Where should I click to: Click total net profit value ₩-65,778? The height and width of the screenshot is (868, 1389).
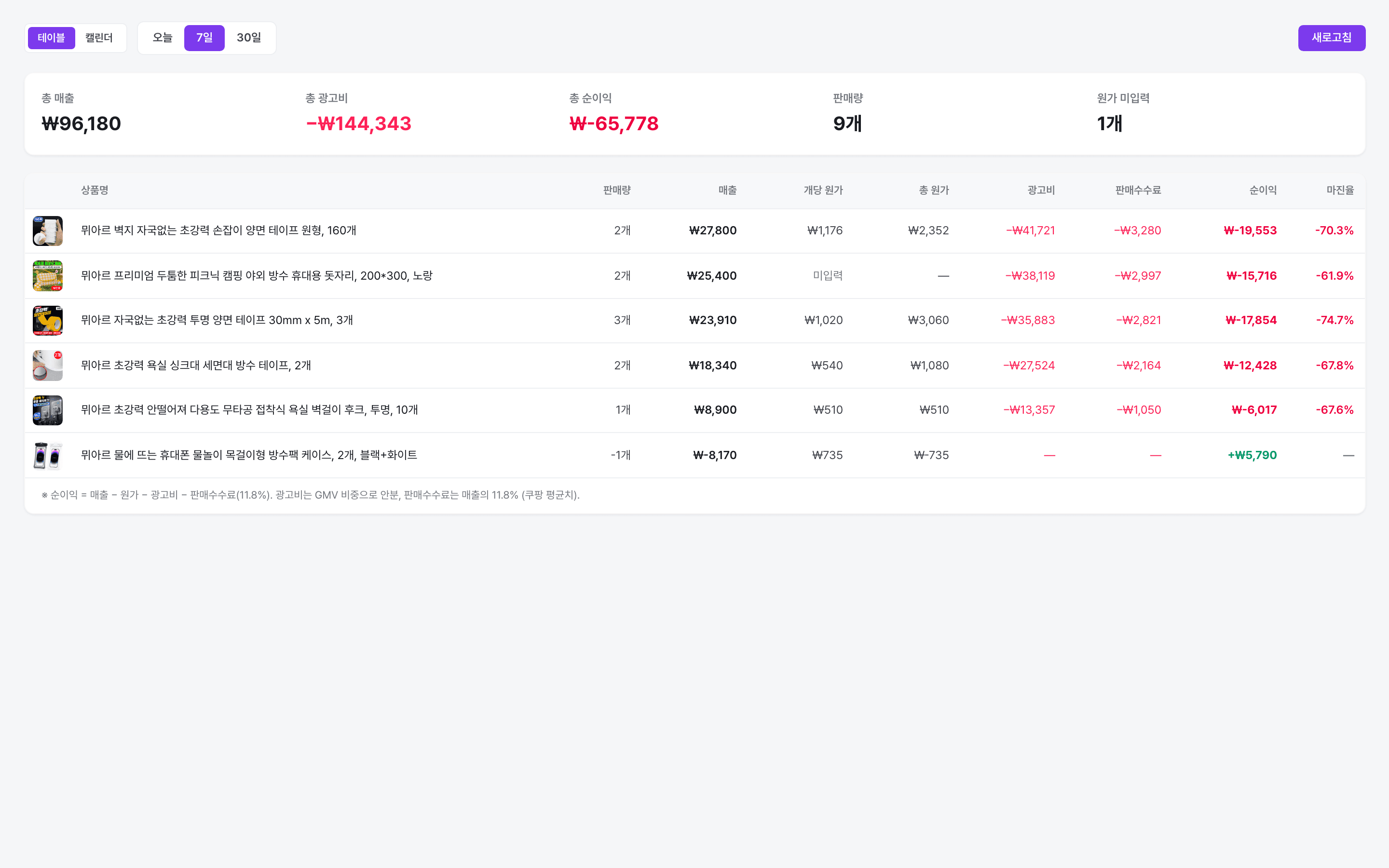(x=613, y=123)
